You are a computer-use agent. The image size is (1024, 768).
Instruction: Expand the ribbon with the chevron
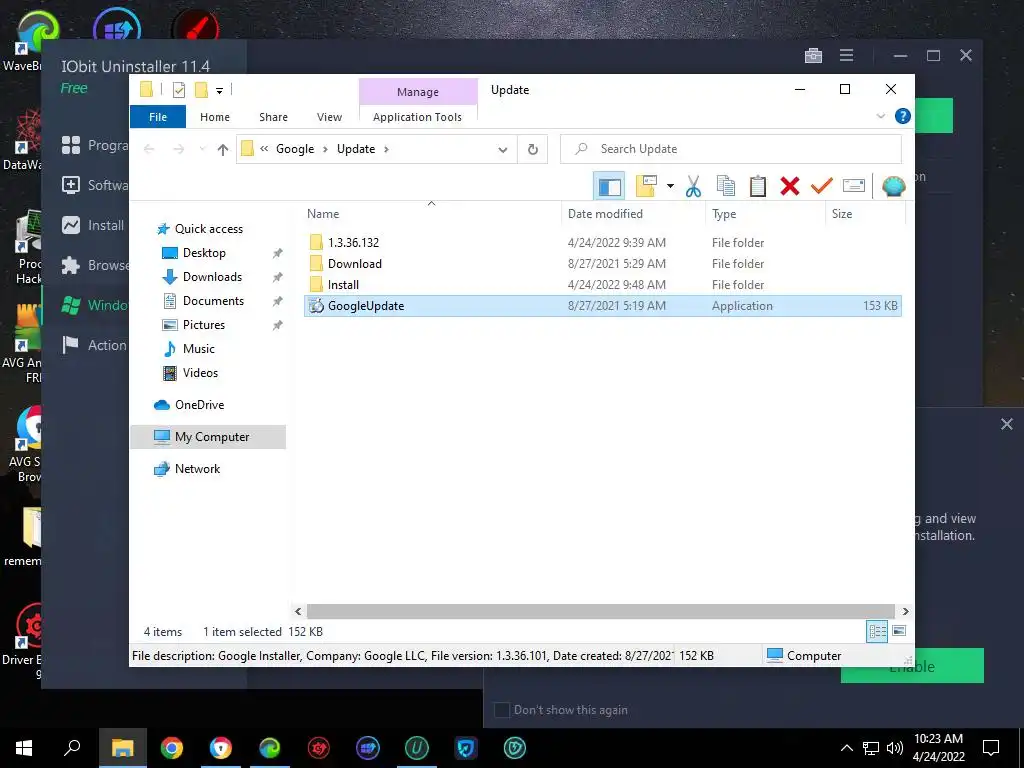pos(880,116)
